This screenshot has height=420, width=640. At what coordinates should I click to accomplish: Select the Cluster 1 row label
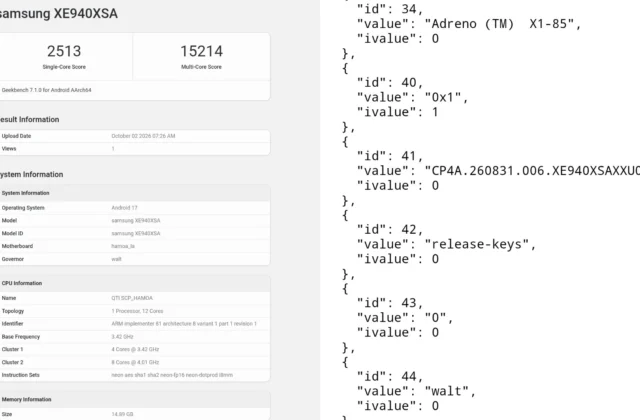coord(12,349)
